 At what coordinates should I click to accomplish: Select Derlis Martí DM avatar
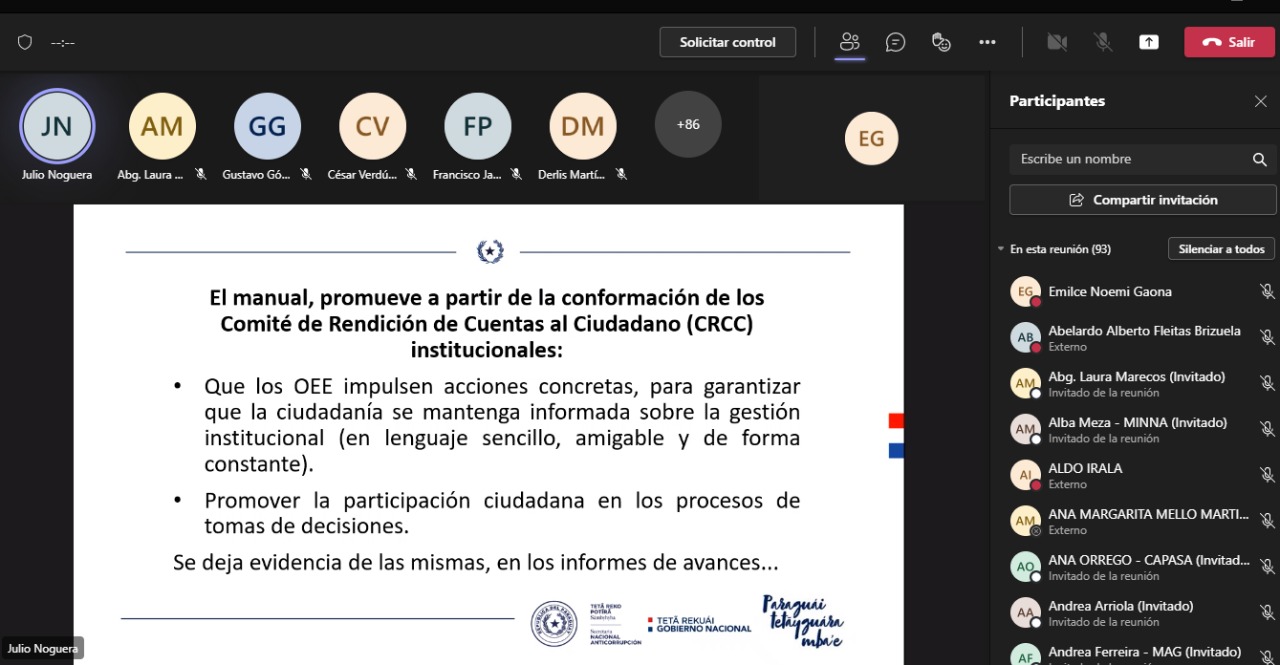582,126
